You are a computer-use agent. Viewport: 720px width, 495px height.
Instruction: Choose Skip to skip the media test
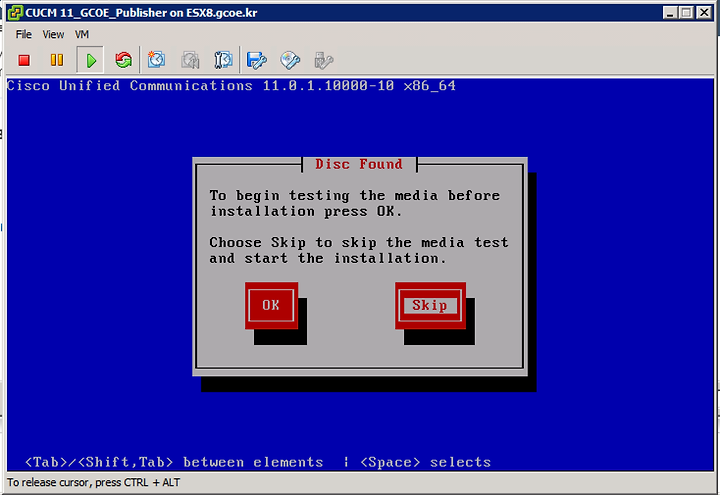tap(430, 305)
